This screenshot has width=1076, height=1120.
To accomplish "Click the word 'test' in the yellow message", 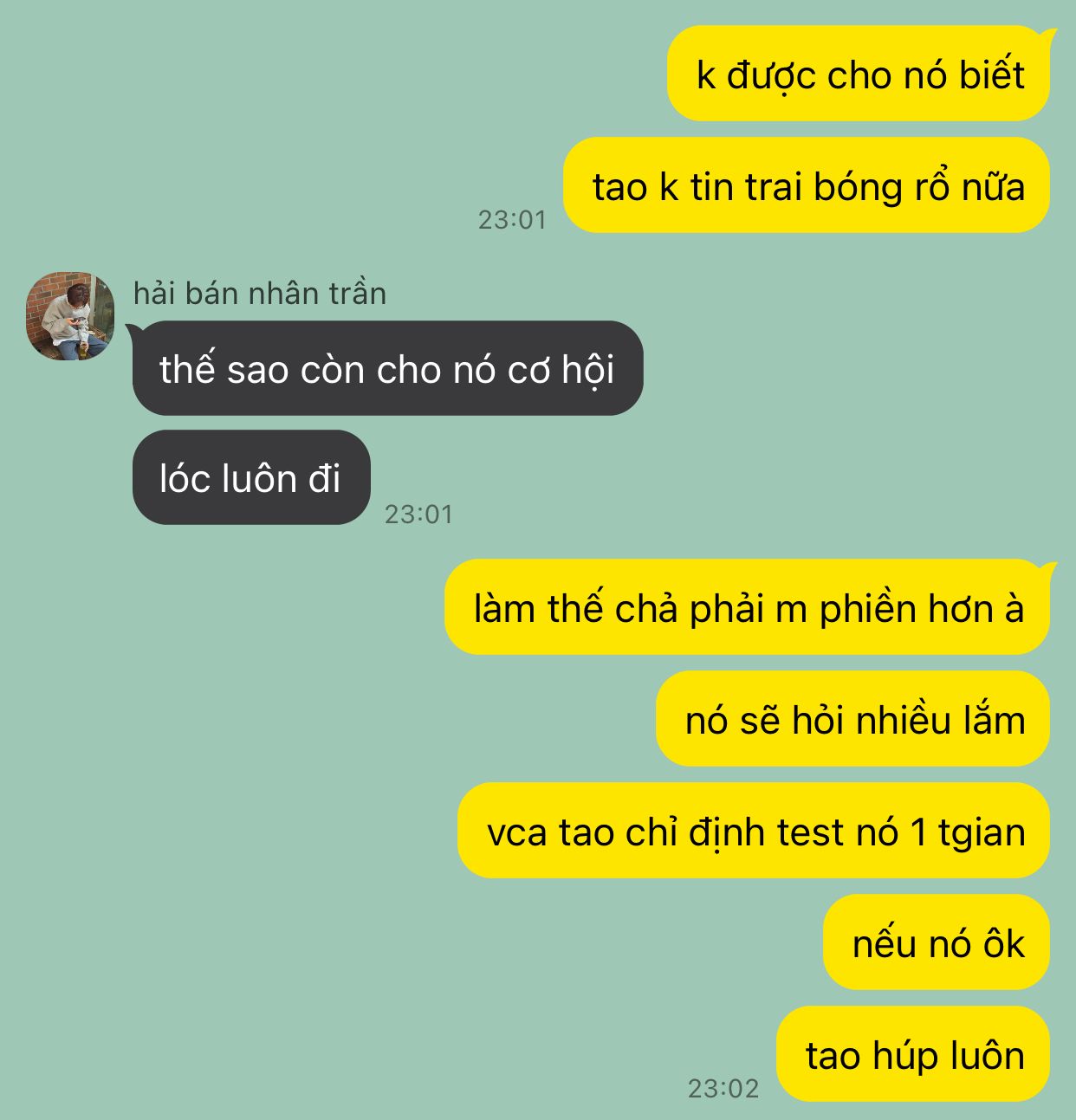I will (x=810, y=832).
